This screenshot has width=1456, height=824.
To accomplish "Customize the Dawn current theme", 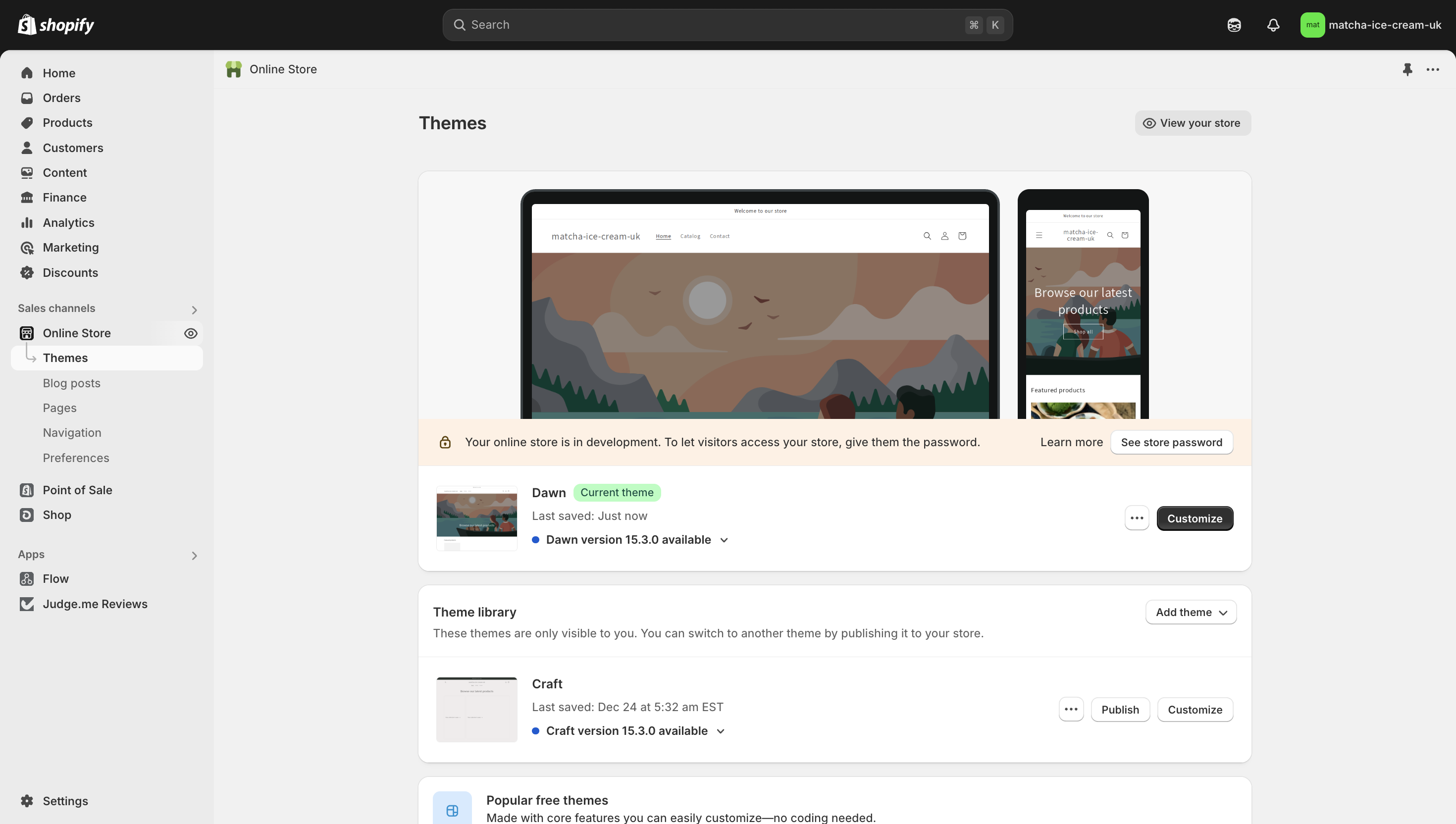I will (x=1195, y=518).
